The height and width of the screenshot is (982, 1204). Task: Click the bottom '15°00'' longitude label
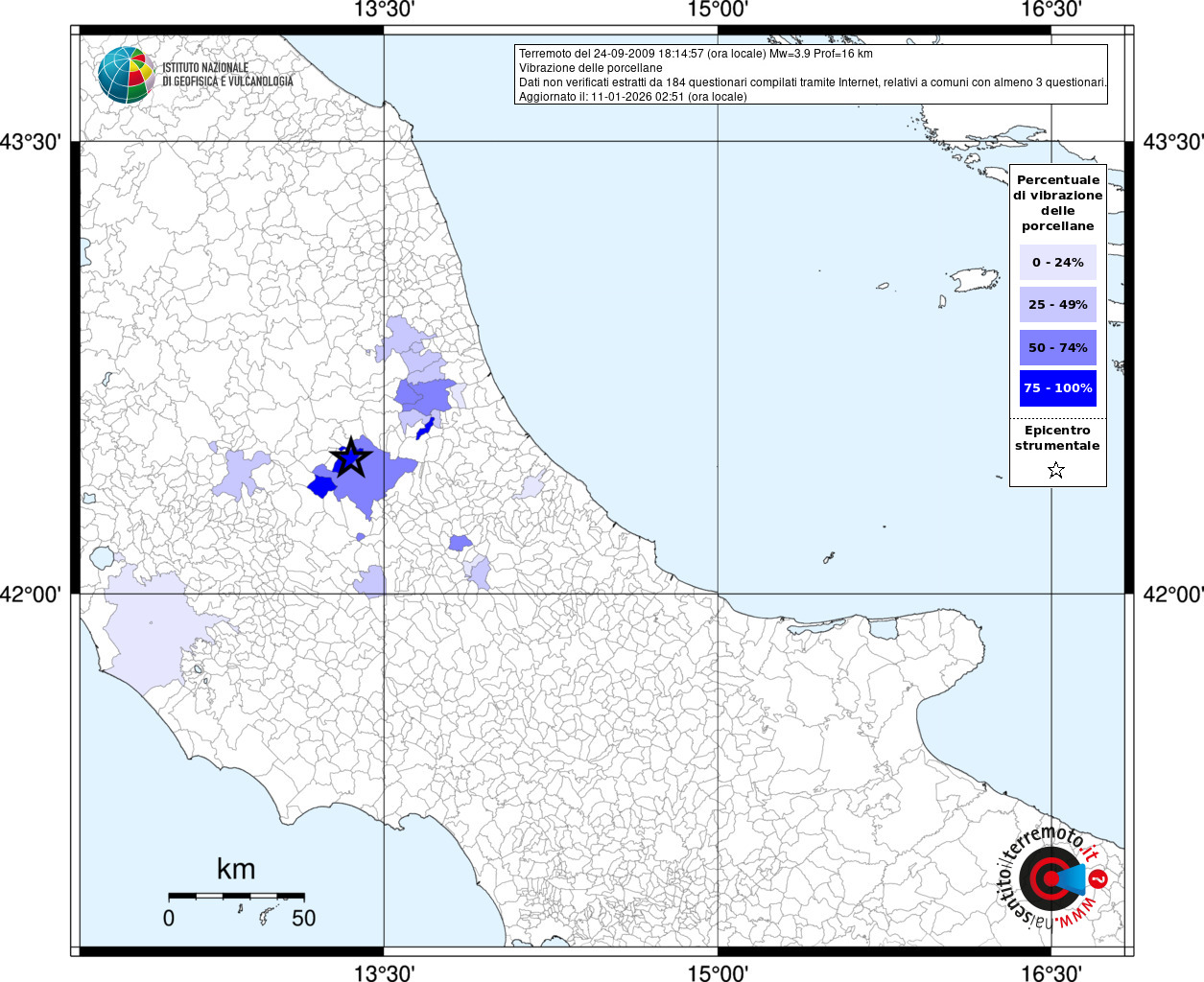pos(718,972)
